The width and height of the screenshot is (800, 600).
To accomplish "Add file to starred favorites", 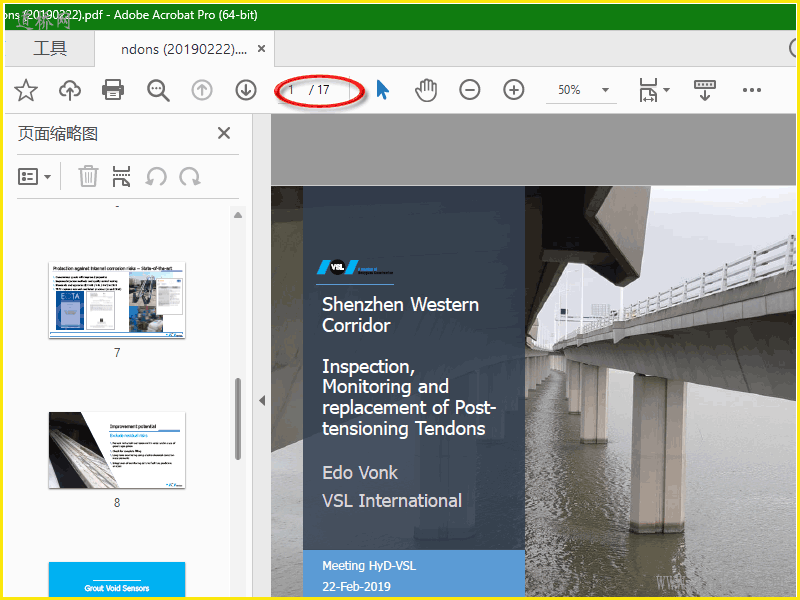I will tap(26, 90).
